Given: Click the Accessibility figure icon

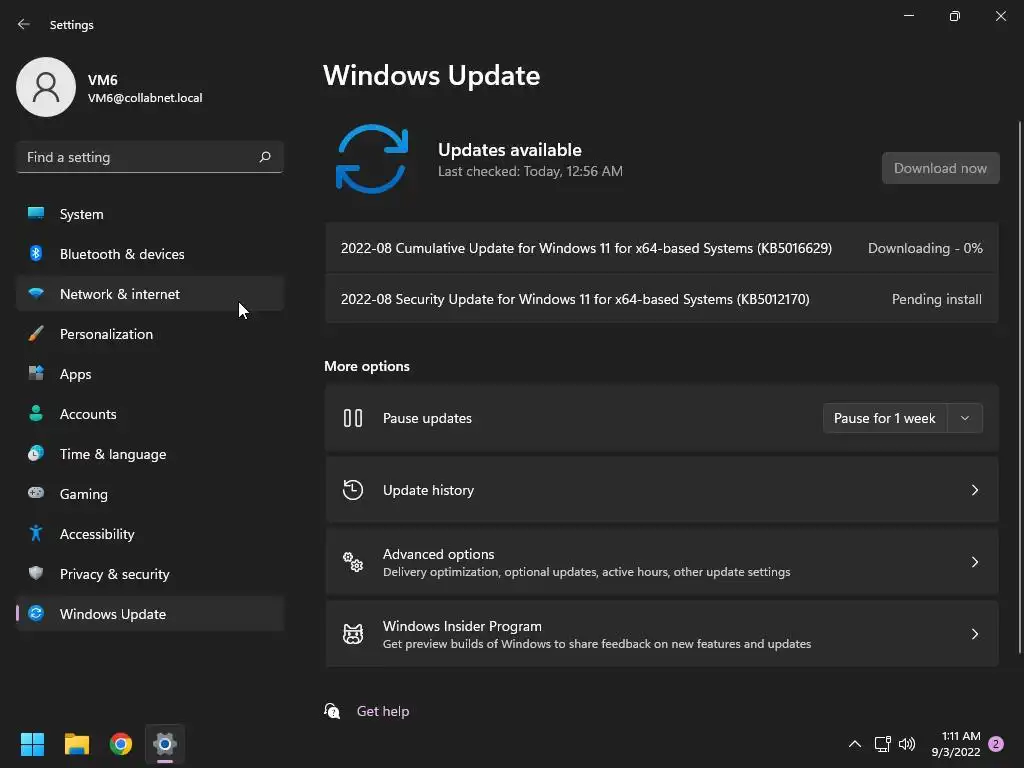Looking at the screenshot, I should point(36,534).
